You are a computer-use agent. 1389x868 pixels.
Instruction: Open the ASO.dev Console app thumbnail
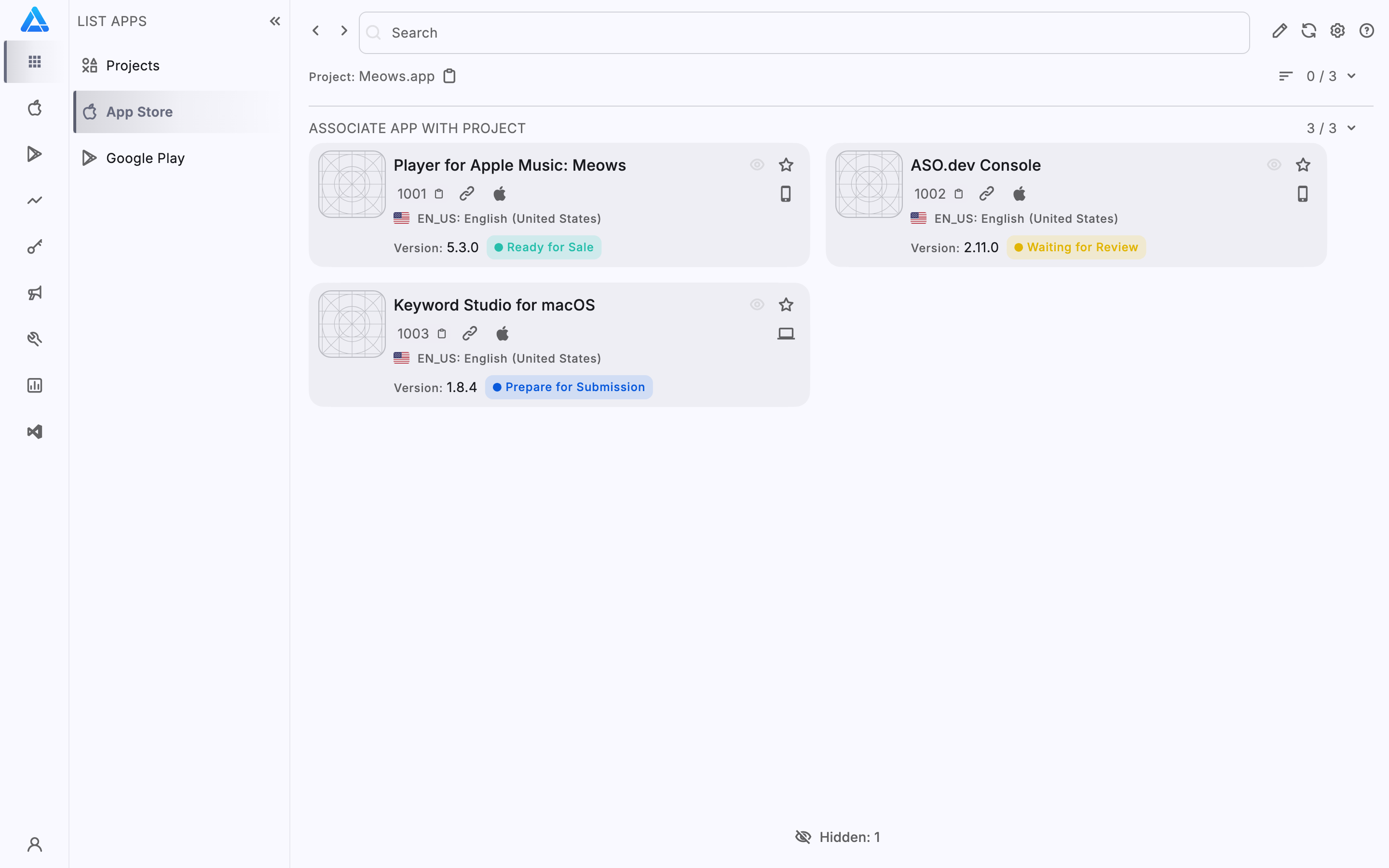(x=869, y=184)
